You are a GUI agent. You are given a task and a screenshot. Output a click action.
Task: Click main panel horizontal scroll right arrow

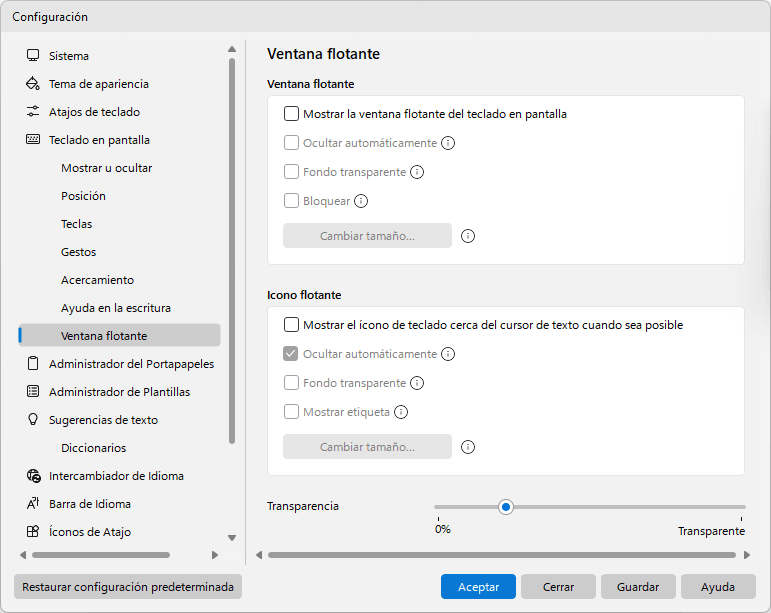point(747,555)
